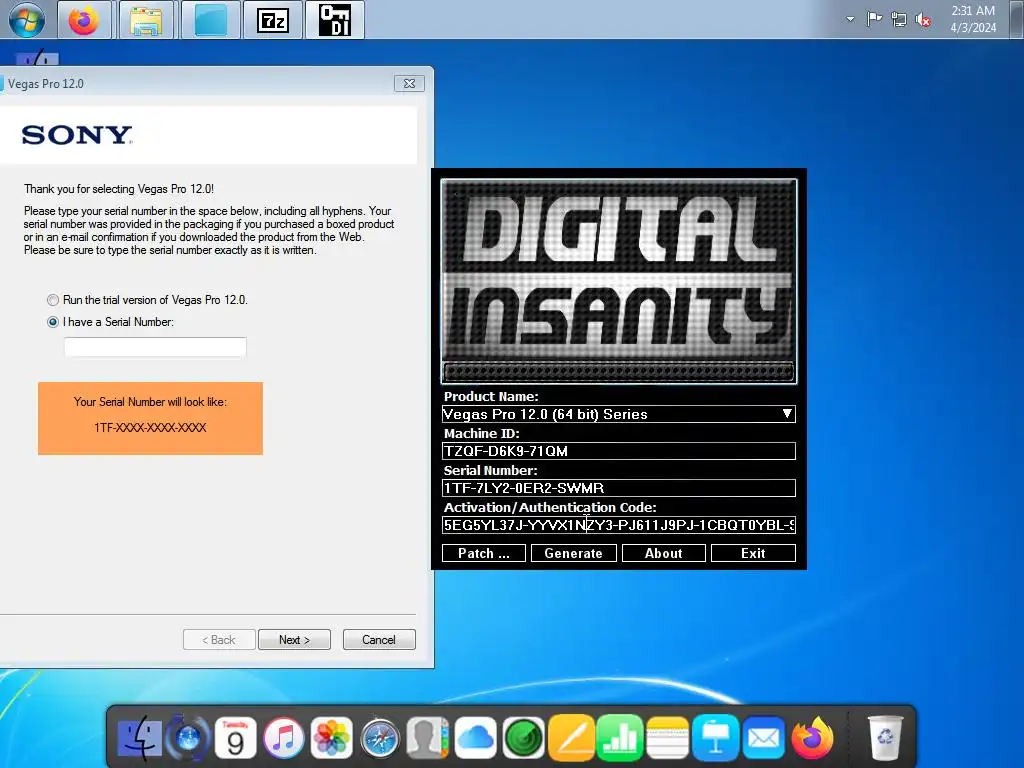Open Windows Explorer from the taskbar
1024x768 pixels.
click(x=146, y=20)
